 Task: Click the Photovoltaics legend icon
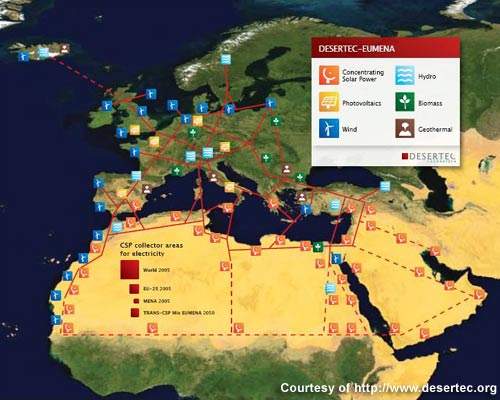click(x=329, y=102)
